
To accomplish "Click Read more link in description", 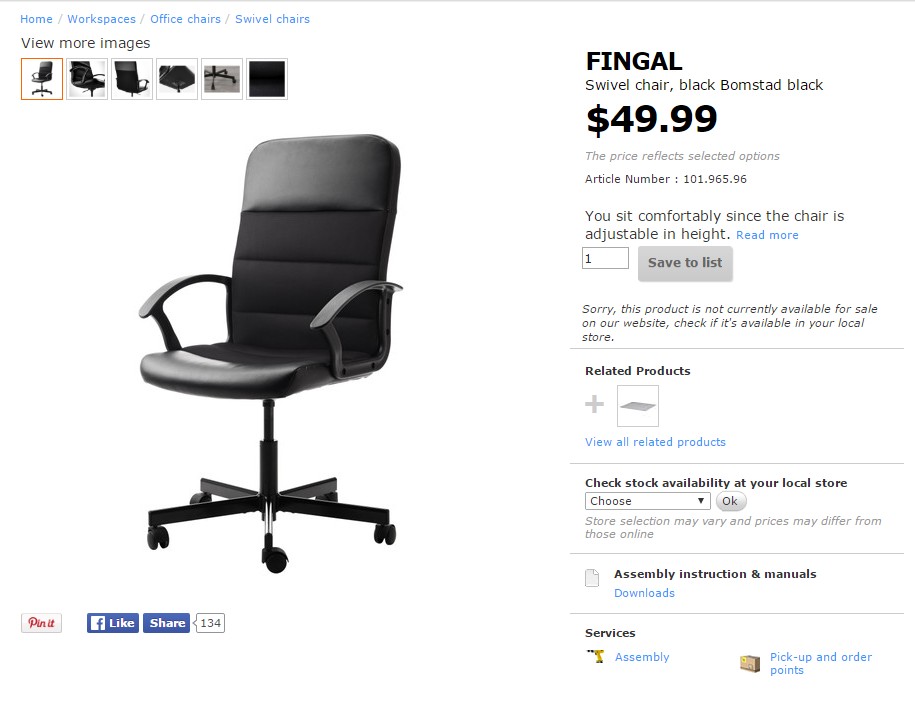I will (767, 235).
